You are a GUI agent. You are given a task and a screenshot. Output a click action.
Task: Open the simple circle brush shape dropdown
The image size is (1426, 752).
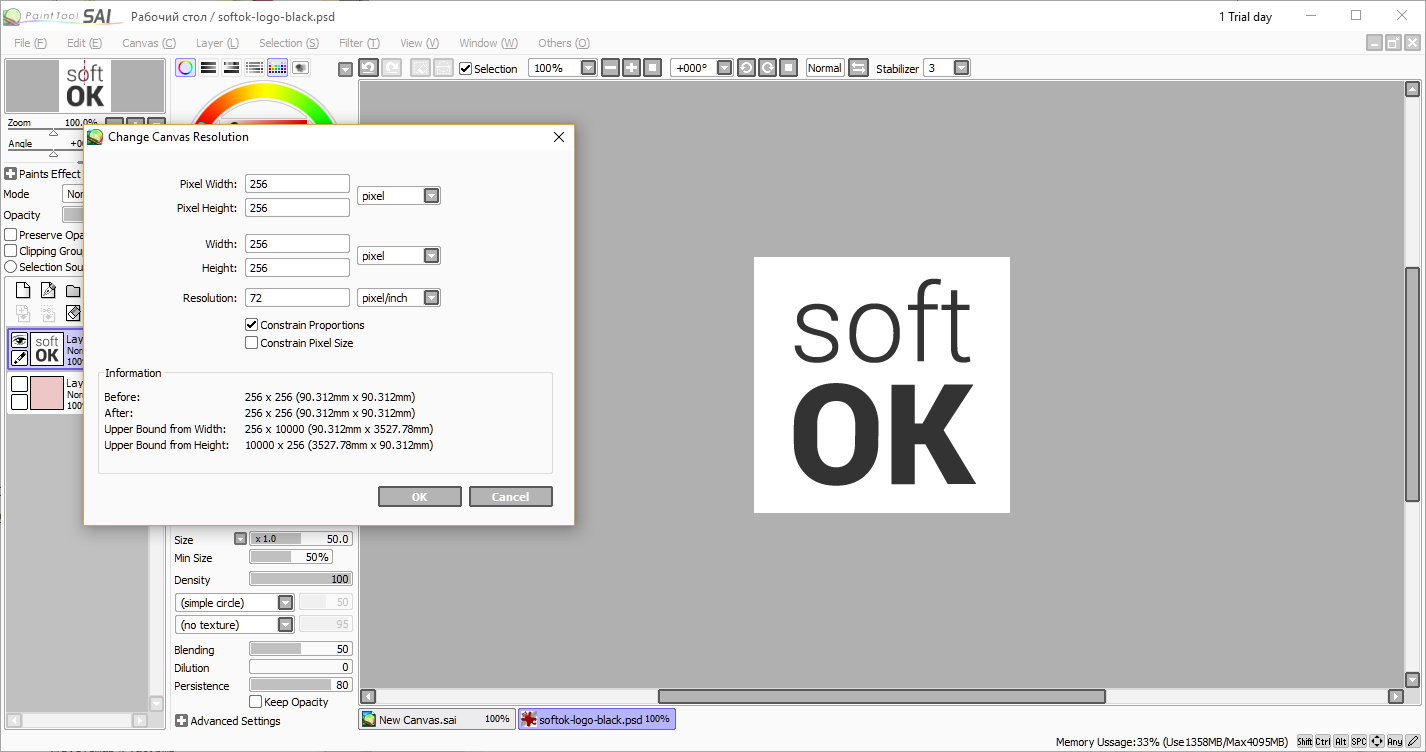click(x=285, y=603)
